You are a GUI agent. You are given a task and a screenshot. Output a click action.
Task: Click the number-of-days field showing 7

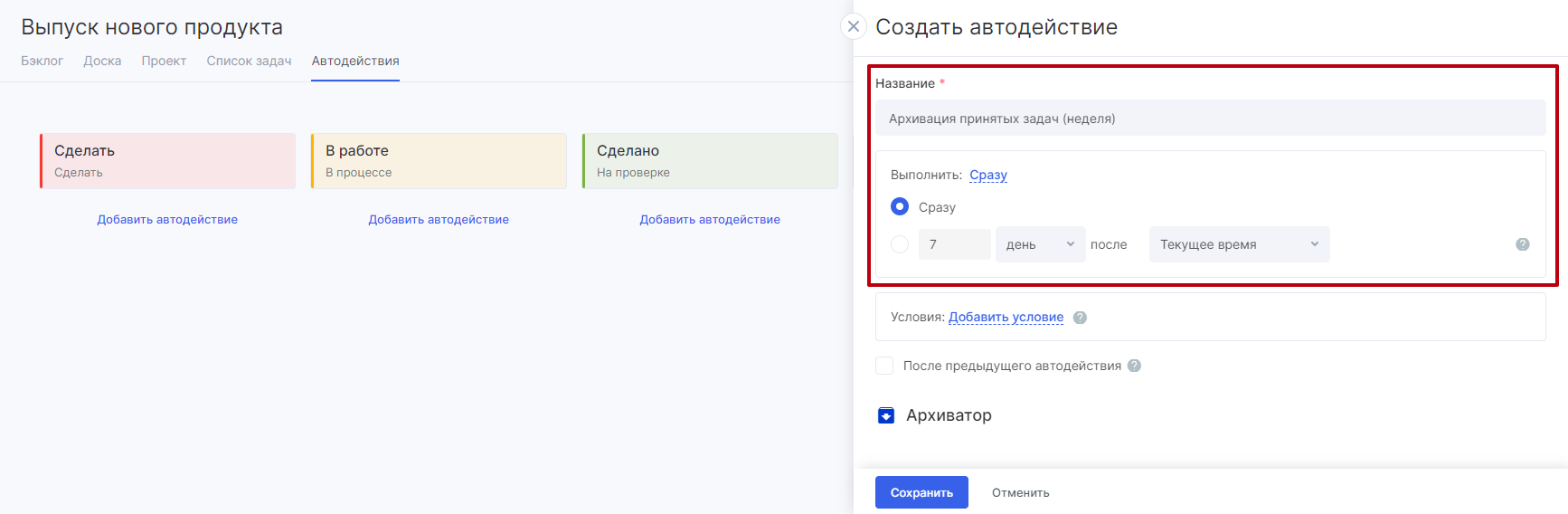click(954, 244)
